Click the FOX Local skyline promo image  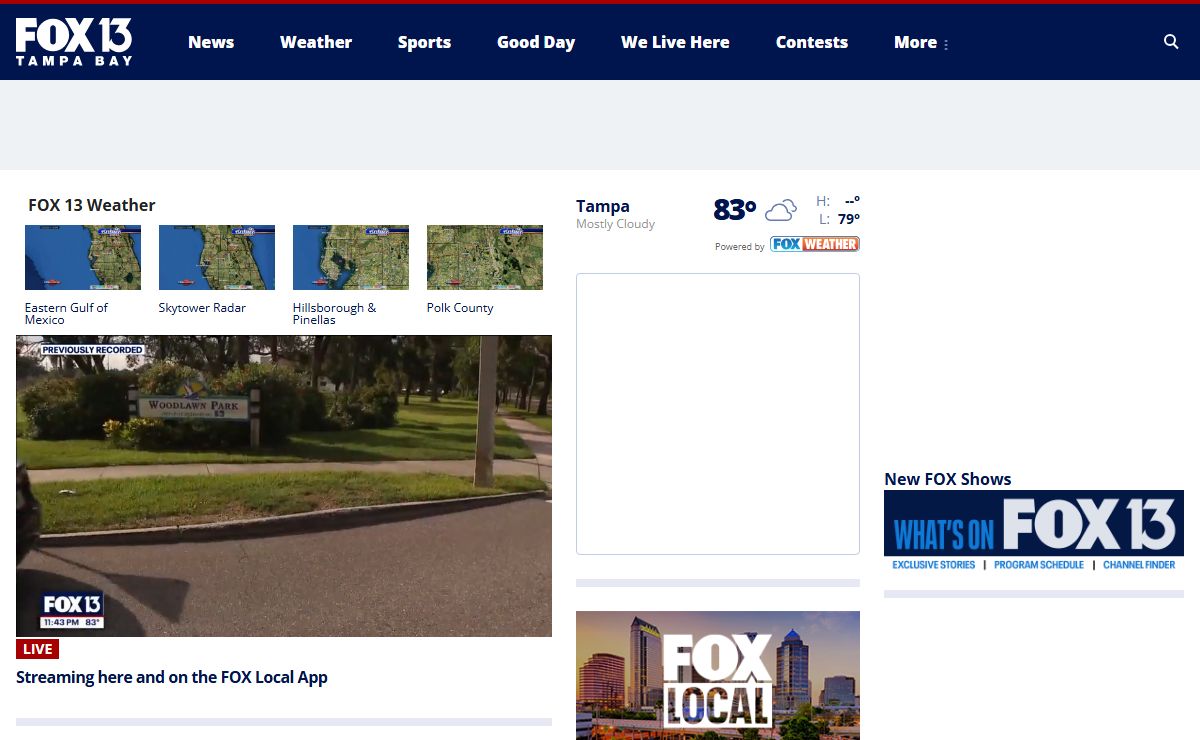pyautogui.click(x=718, y=675)
